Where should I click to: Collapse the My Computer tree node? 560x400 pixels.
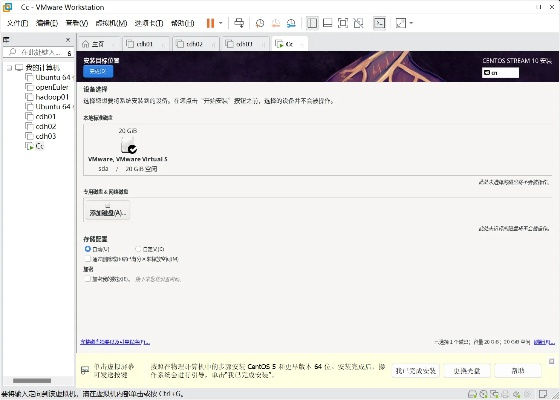[9, 68]
